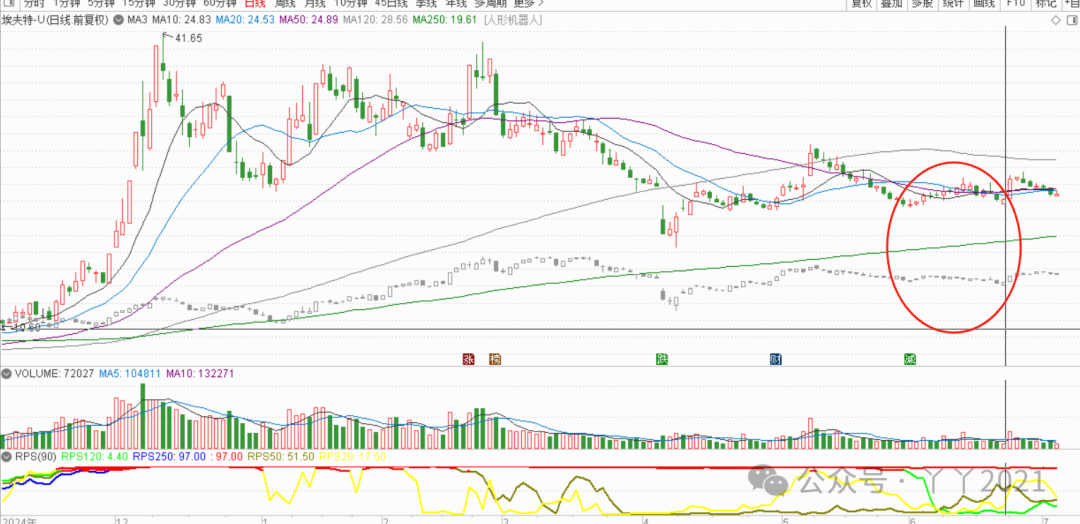Click the 41.65 high price flag
1080x524 pixels.
pos(186,38)
